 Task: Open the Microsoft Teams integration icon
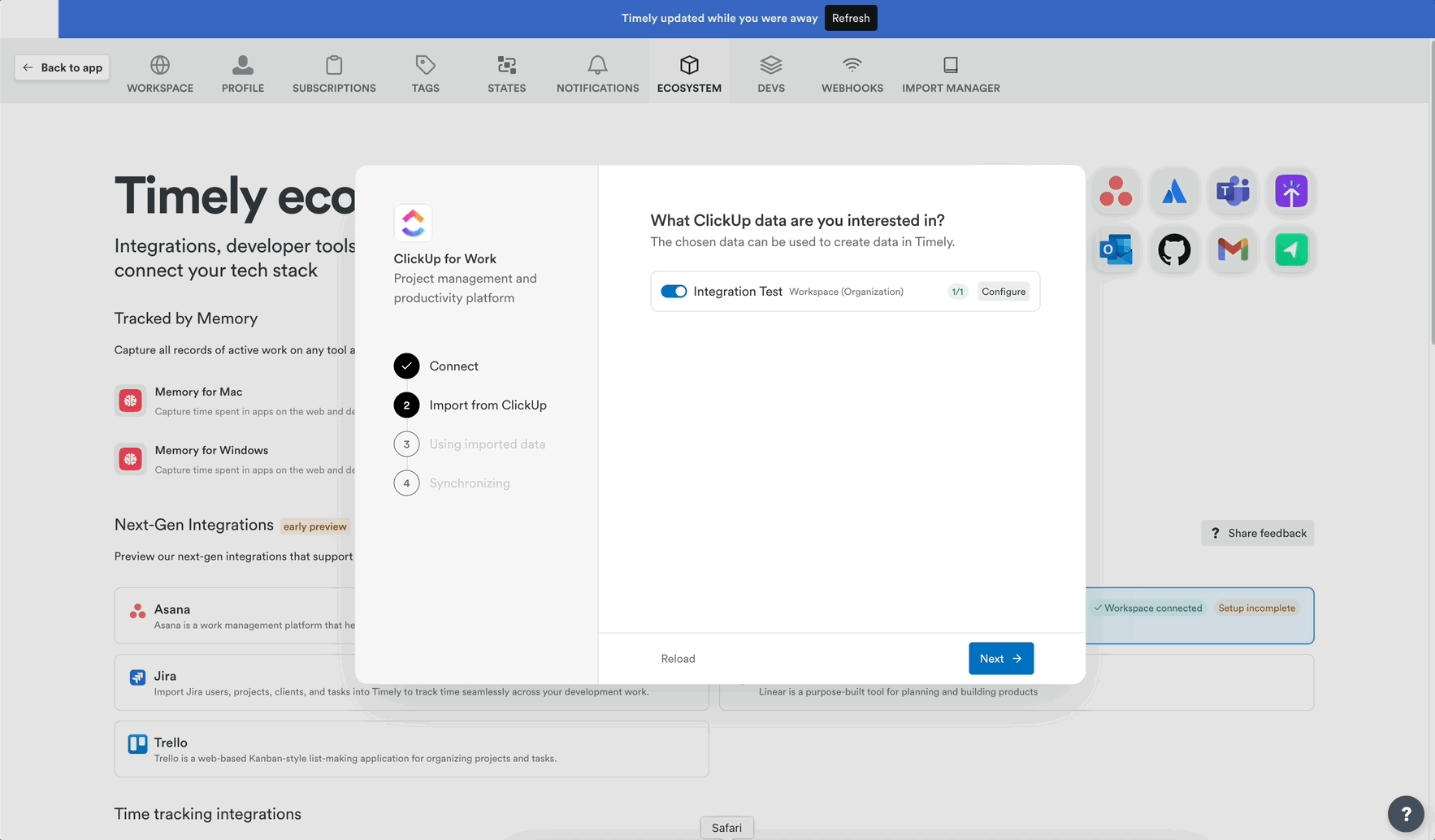1233,193
